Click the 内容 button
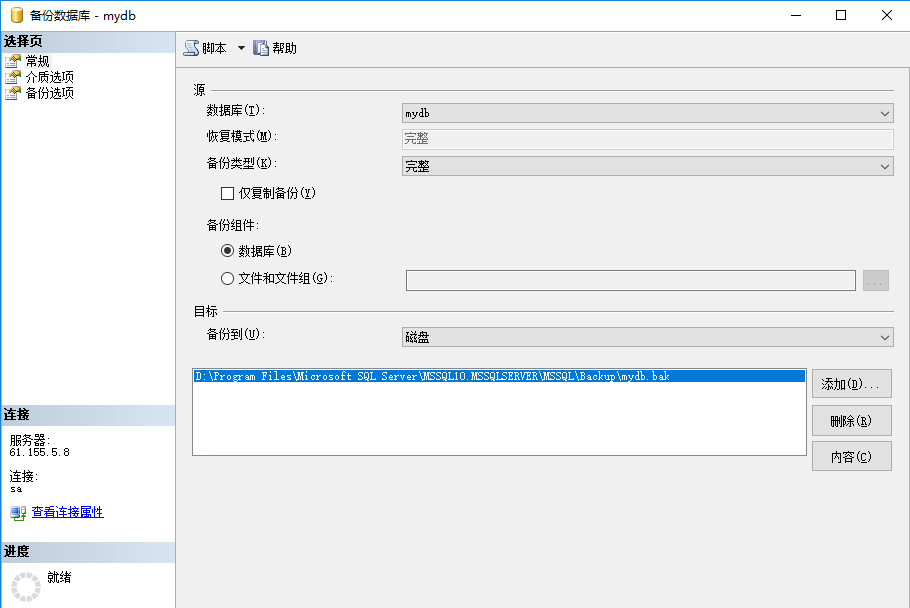 (851, 457)
